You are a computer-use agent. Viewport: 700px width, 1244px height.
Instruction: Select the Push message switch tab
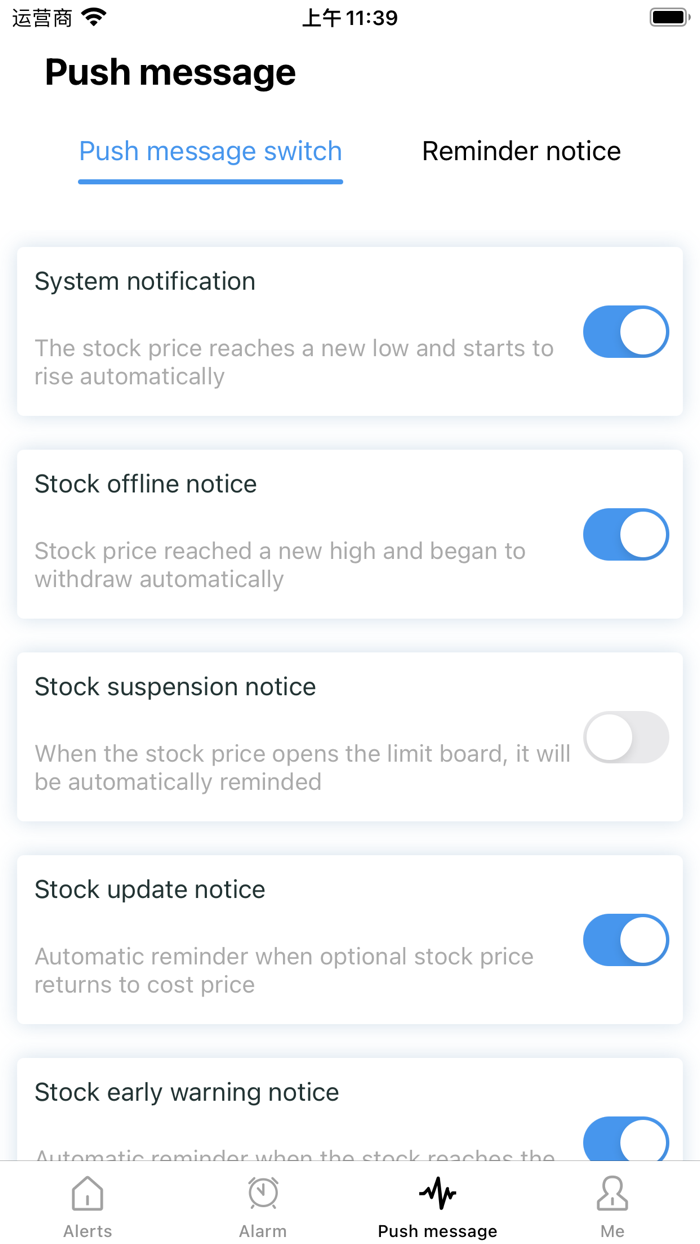coord(210,151)
